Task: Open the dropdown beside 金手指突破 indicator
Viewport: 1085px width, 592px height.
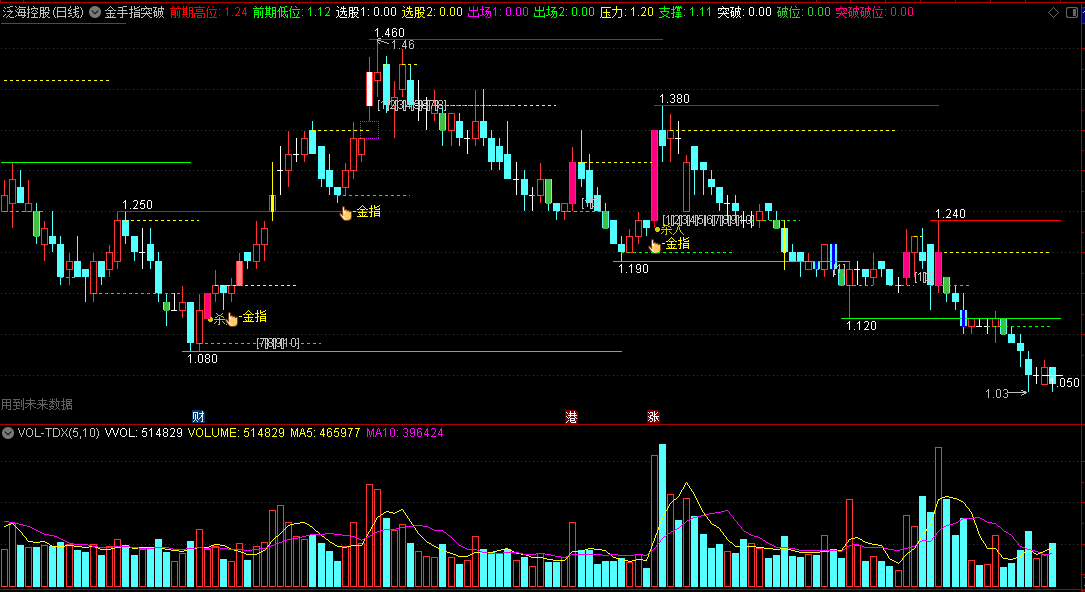Action: (x=95, y=12)
